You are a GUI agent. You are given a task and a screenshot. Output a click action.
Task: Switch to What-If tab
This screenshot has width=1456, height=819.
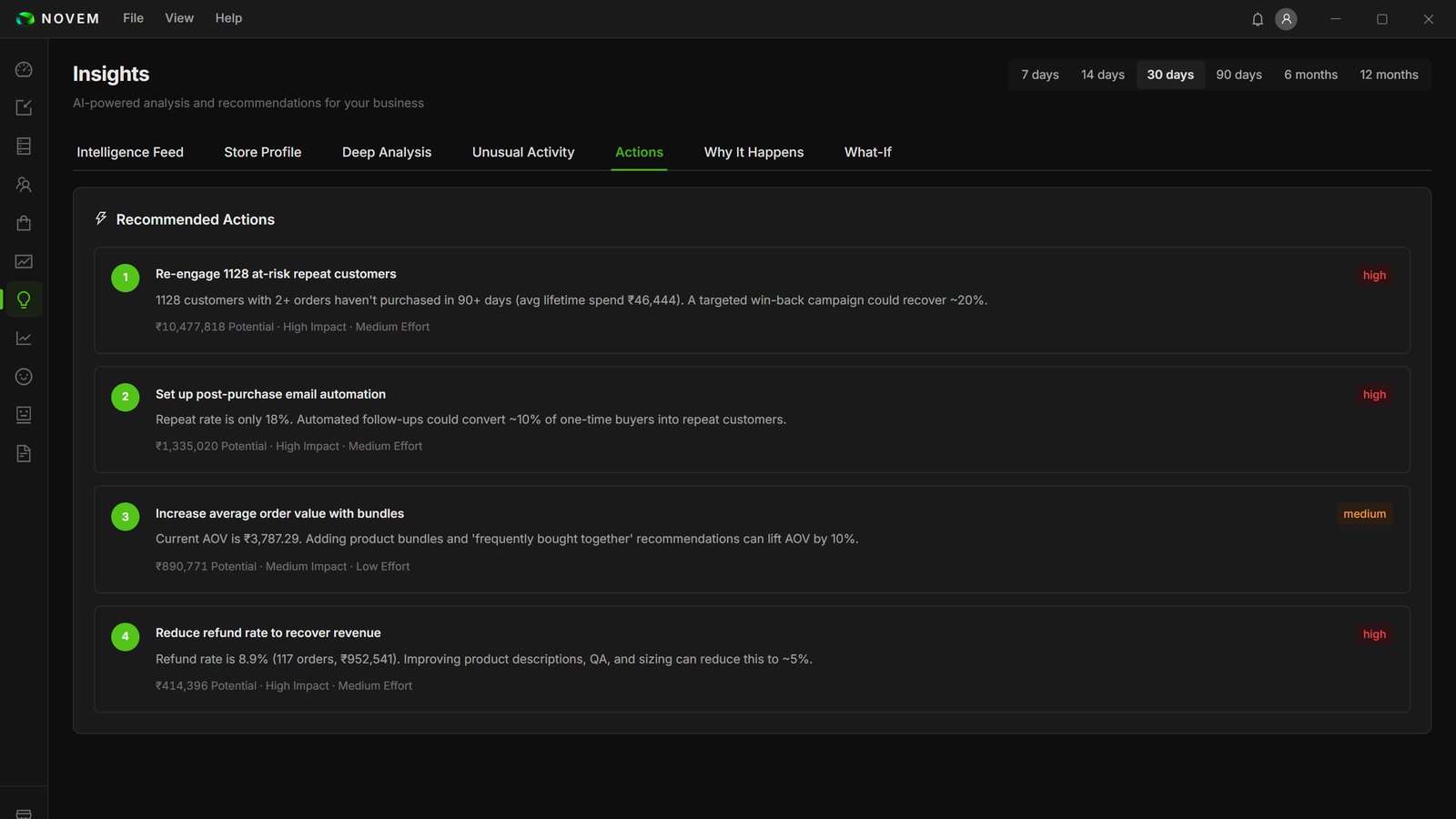[867, 152]
